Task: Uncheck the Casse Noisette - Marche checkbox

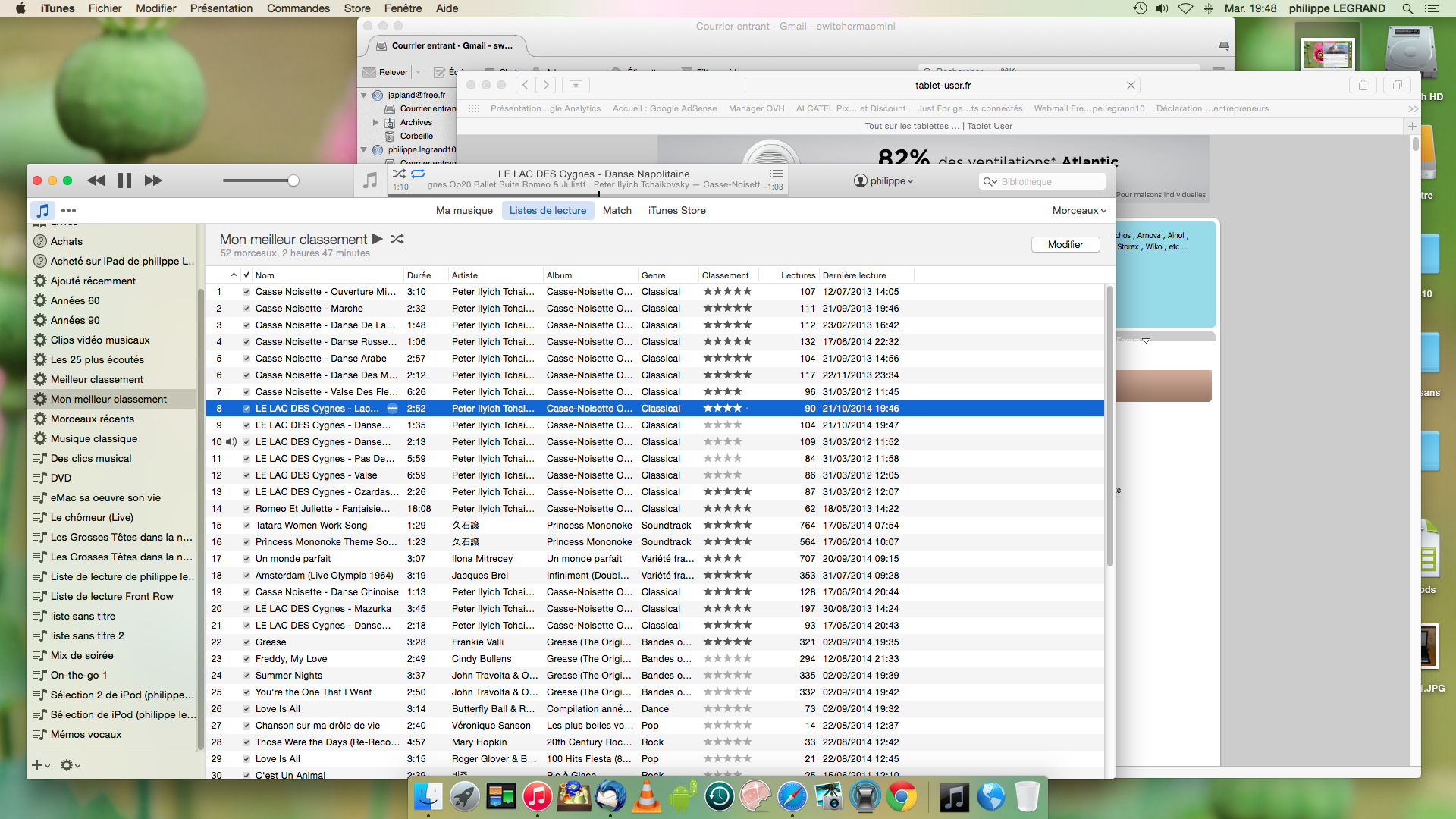Action: click(246, 309)
